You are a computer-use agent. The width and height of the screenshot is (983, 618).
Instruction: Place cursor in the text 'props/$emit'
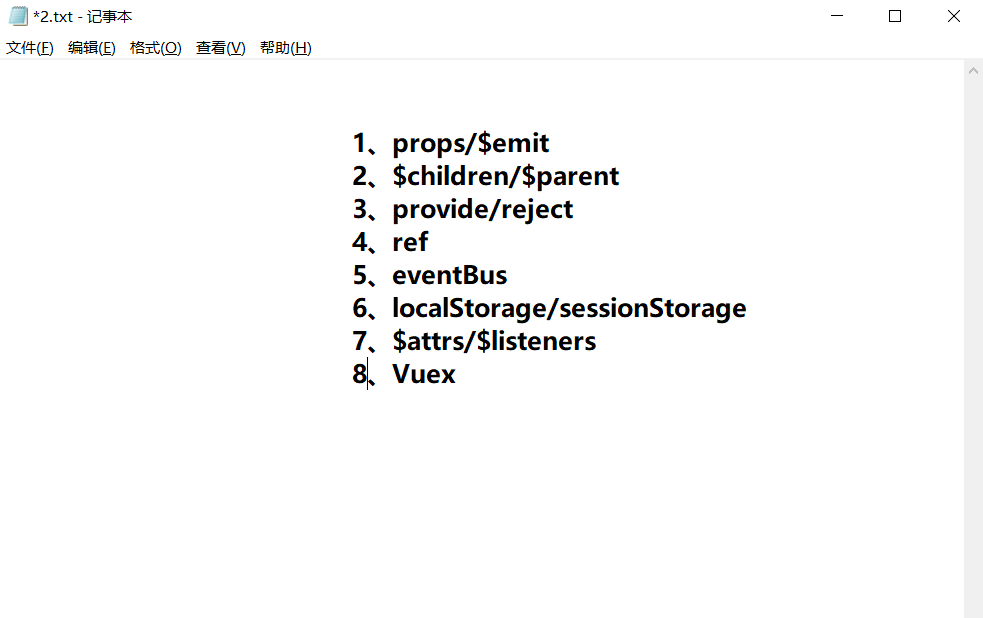coord(470,142)
